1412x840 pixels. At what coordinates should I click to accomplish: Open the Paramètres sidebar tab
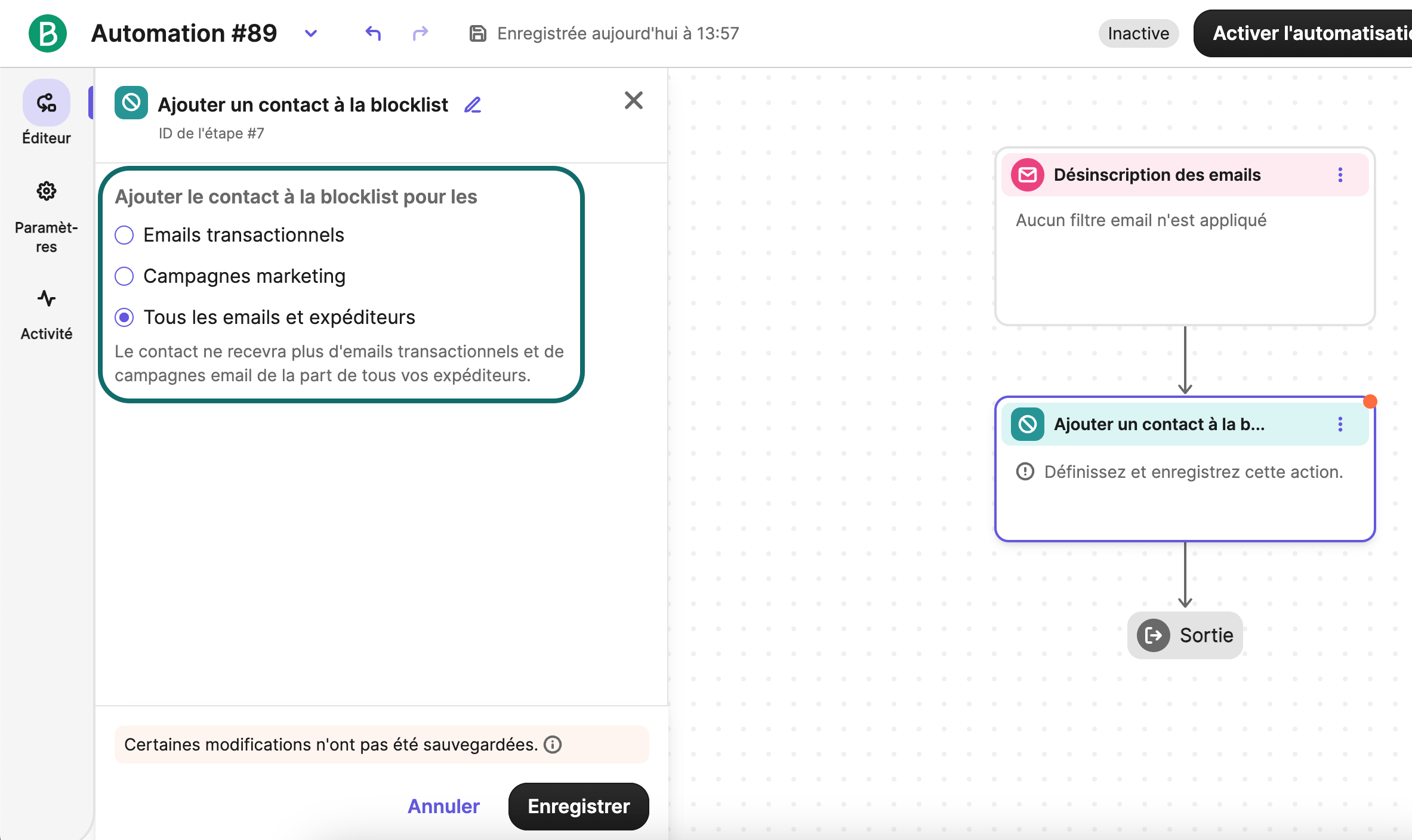click(47, 218)
